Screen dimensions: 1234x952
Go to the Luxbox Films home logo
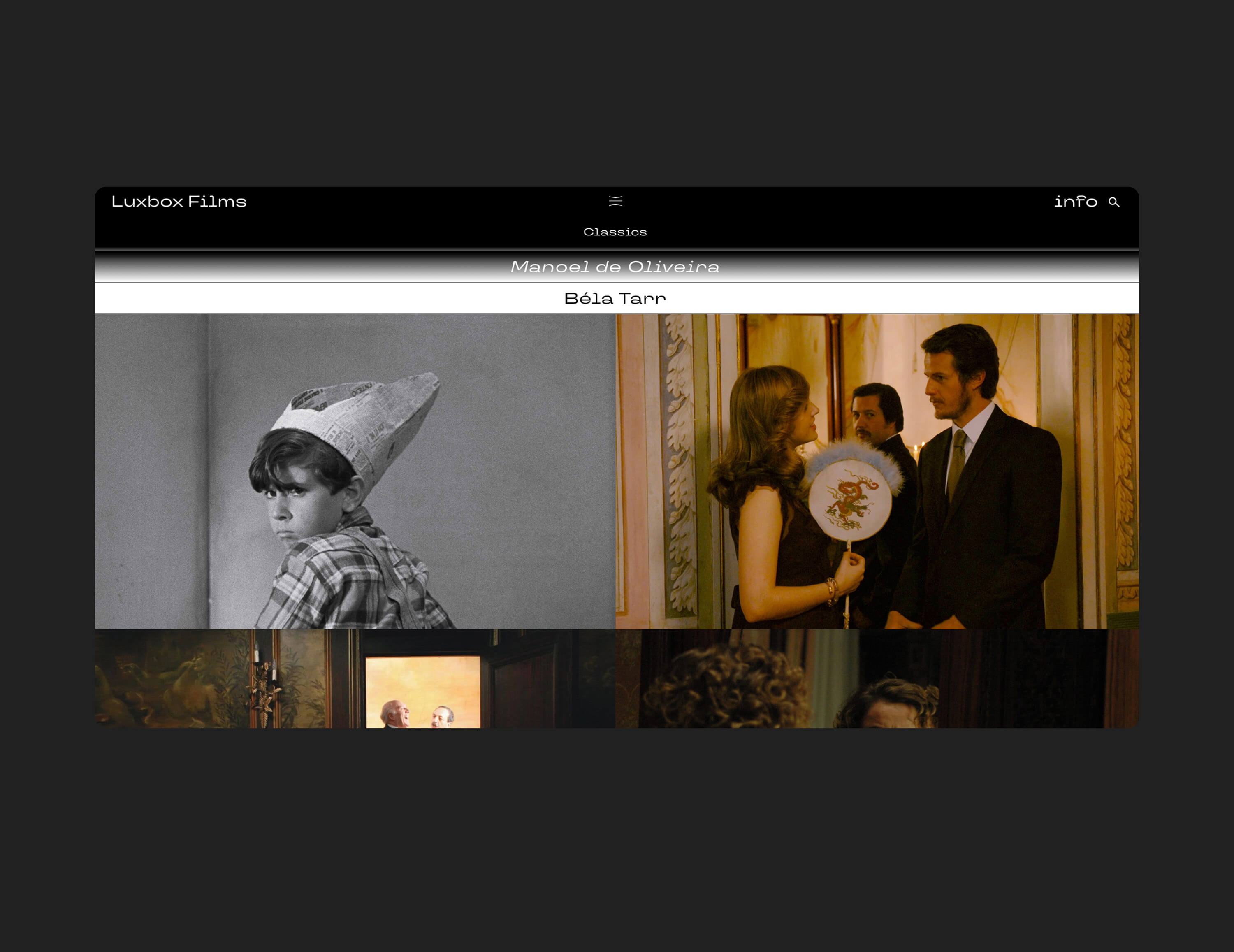pos(179,202)
